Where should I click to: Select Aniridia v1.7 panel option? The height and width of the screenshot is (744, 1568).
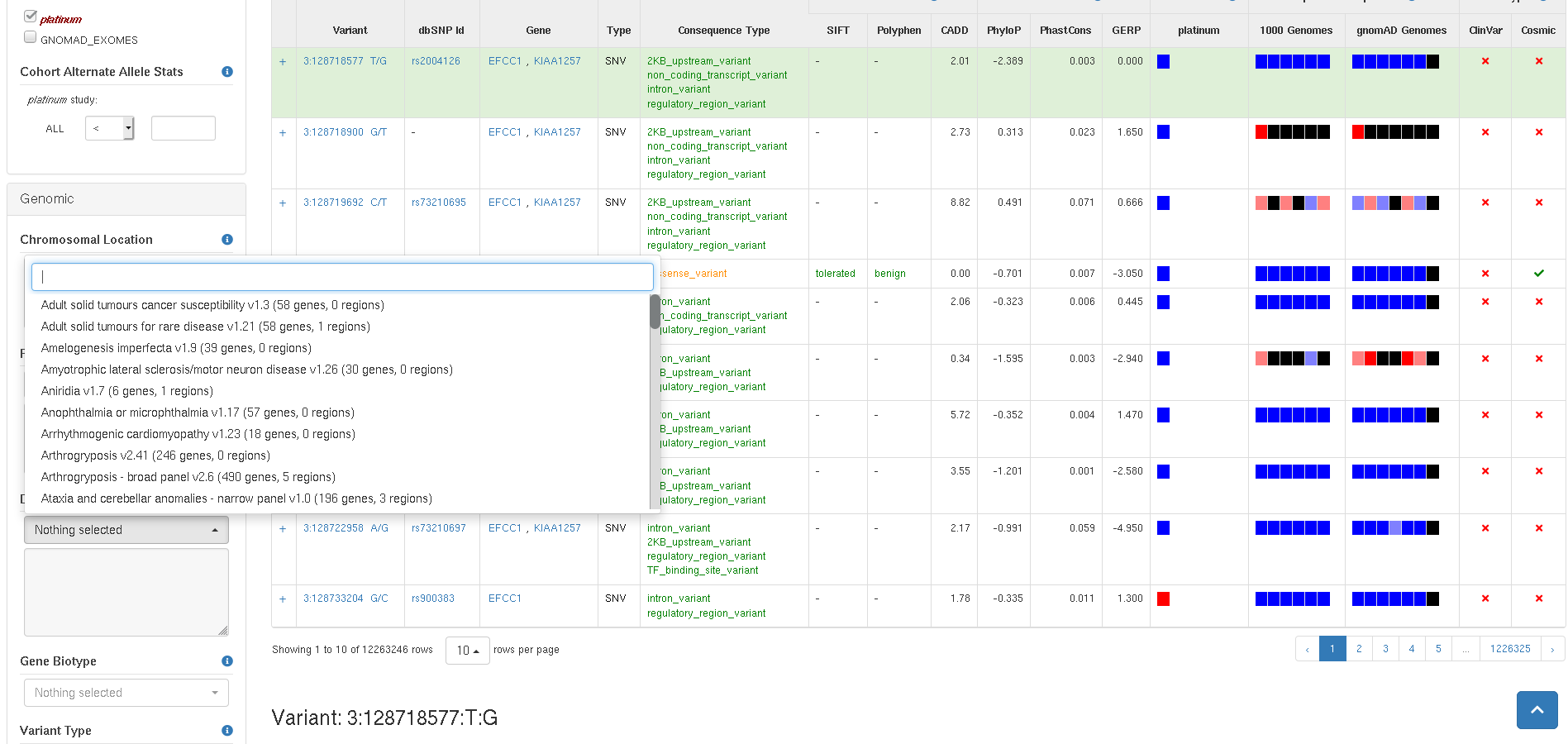127,391
